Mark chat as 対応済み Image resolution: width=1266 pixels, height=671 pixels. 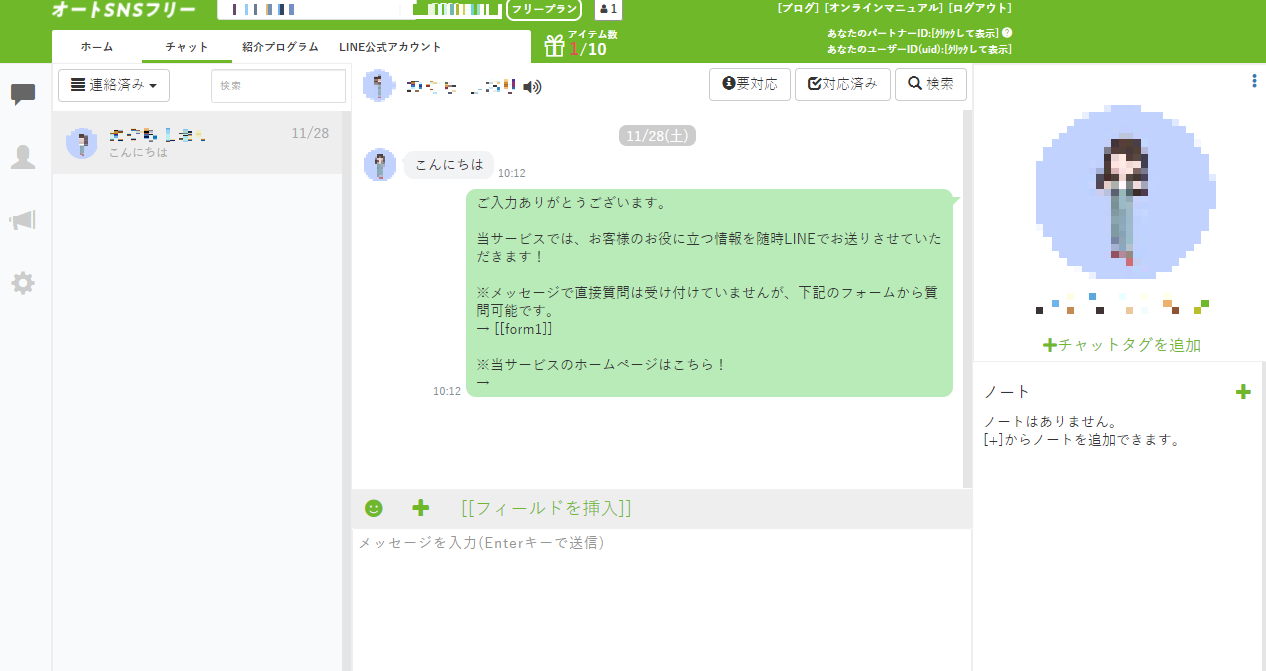[x=842, y=85]
